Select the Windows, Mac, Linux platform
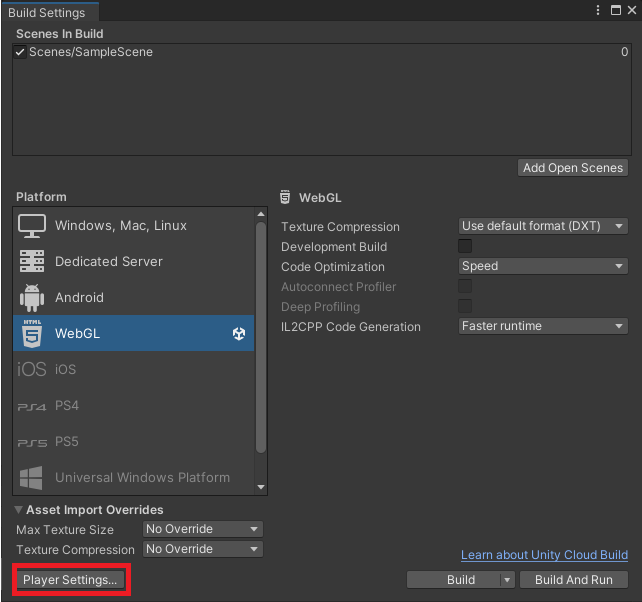The width and height of the screenshot is (642, 602). (133, 226)
